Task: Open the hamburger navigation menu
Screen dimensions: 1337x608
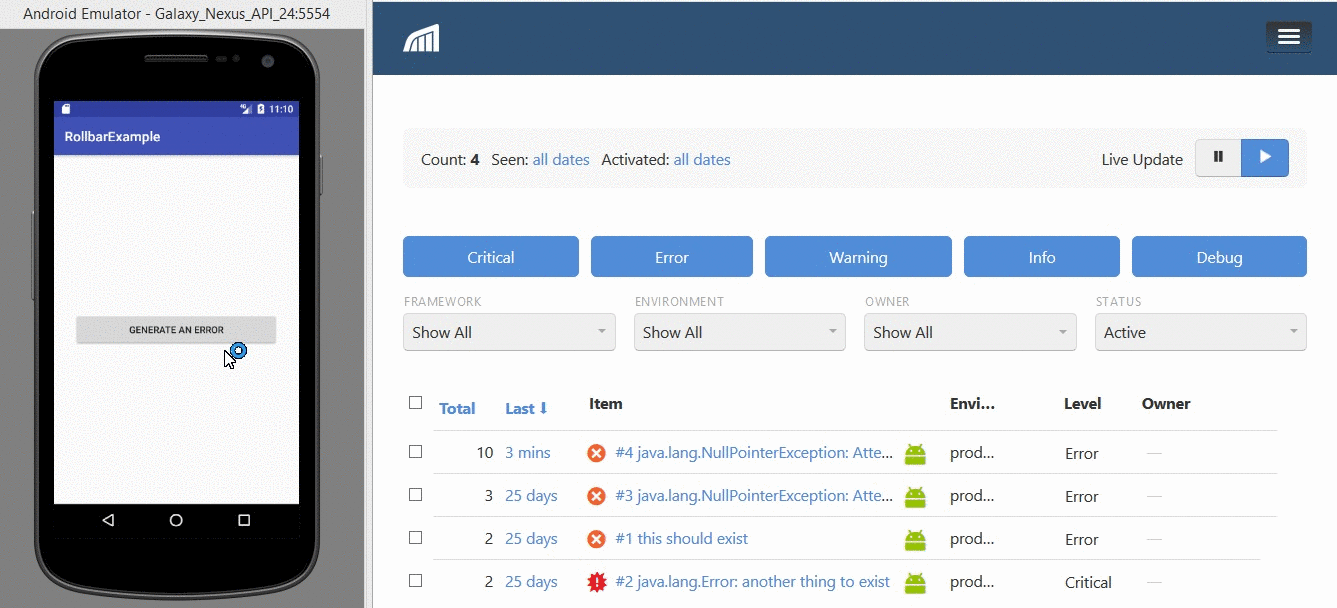Action: tap(1288, 37)
